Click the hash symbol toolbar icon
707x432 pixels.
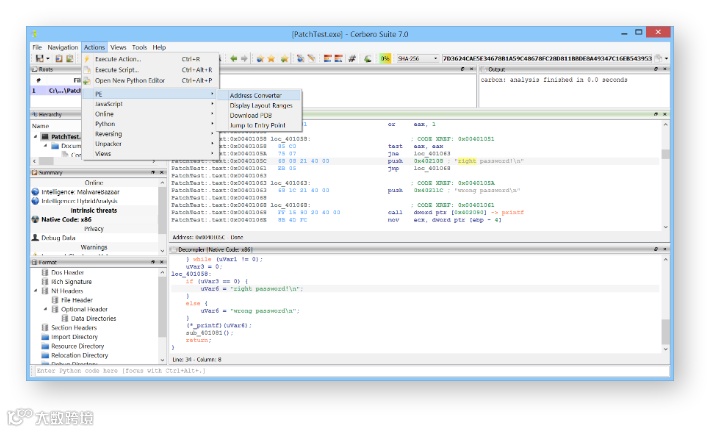[352, 59]
